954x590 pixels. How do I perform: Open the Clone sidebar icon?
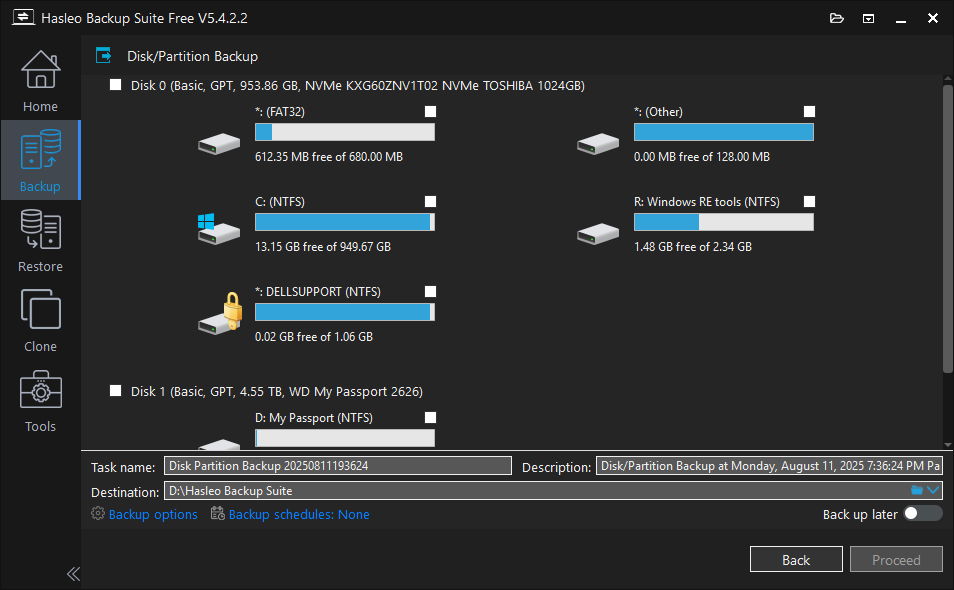coord(41,309)
